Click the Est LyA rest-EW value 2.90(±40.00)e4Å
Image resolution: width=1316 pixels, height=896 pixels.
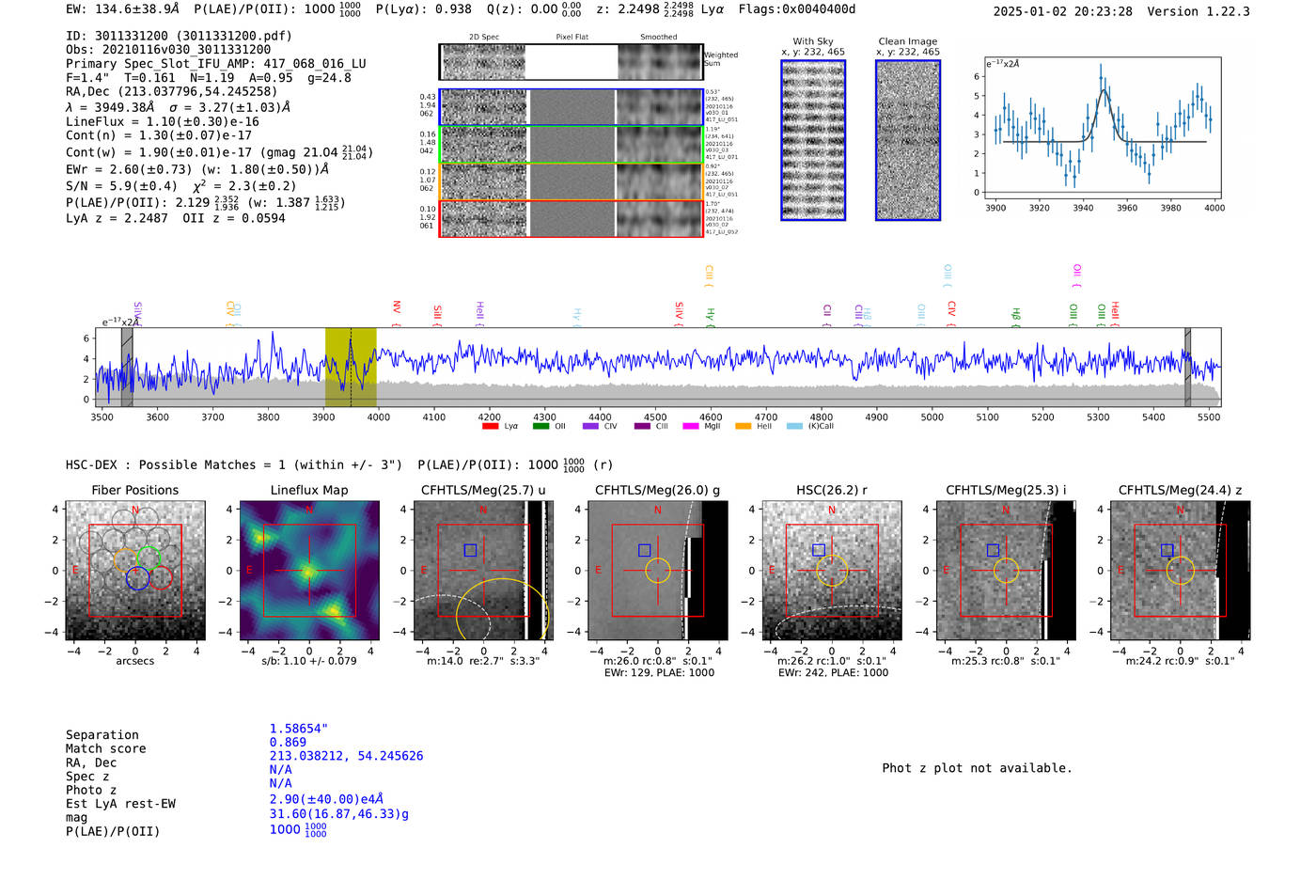coord(326,798)
